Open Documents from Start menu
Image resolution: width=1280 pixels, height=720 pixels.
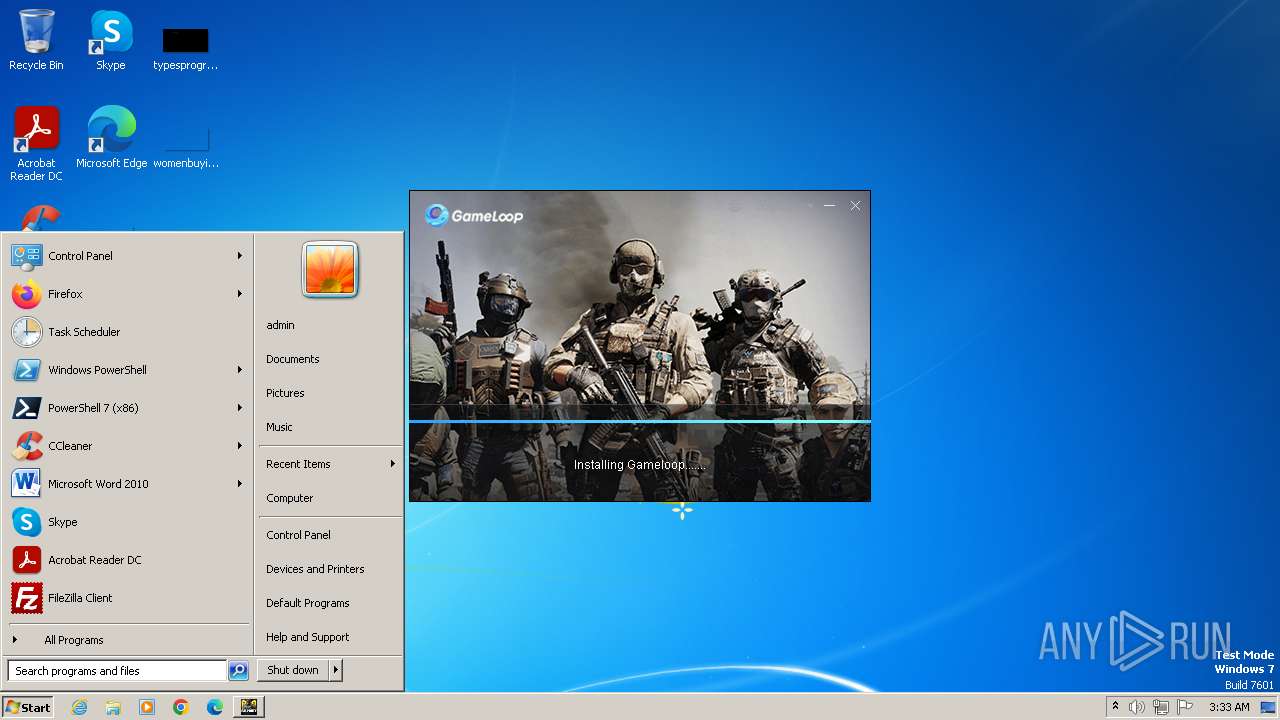[330, 359]
